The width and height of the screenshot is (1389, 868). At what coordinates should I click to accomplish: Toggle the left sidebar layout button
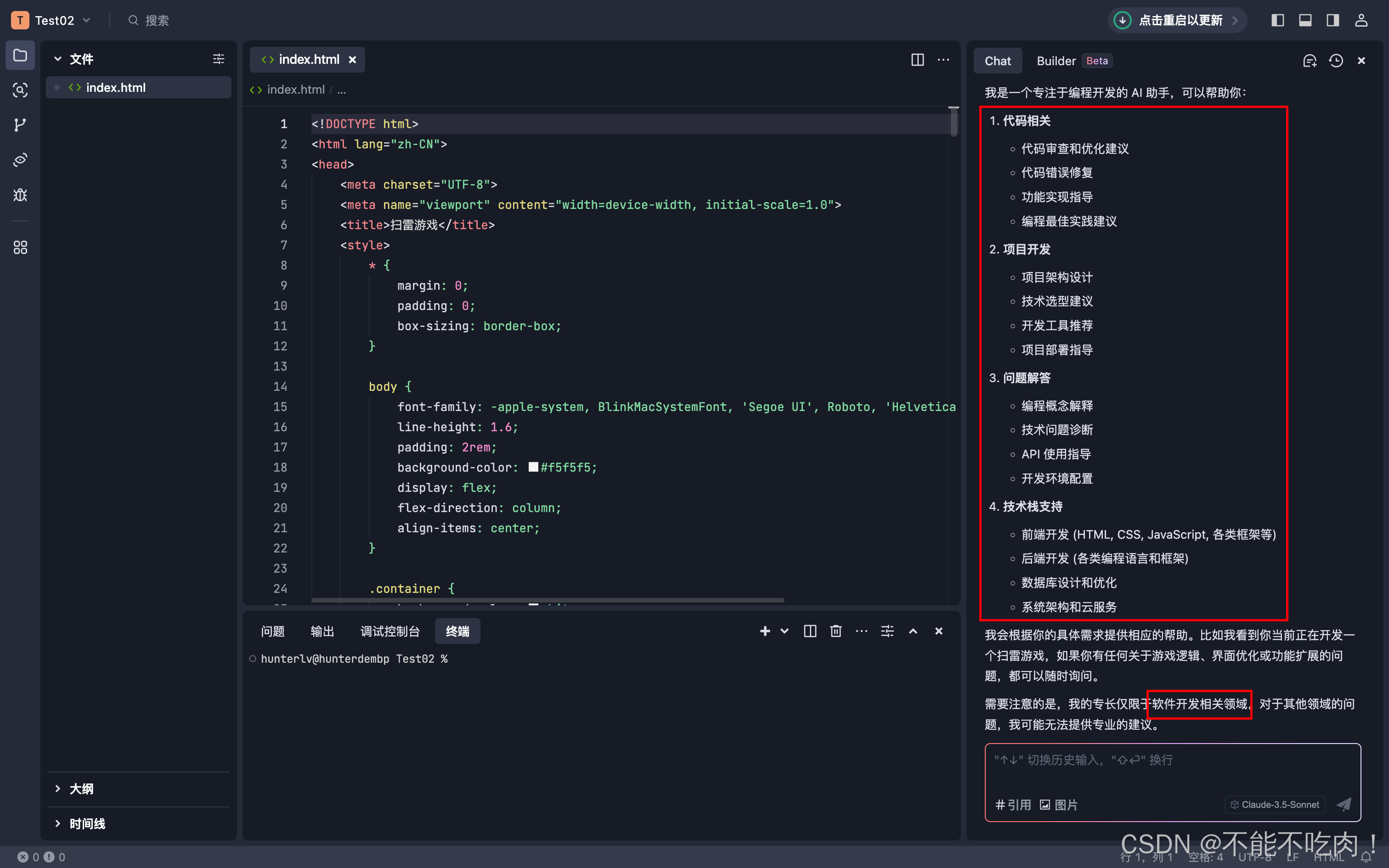(x=1278, y=21)
